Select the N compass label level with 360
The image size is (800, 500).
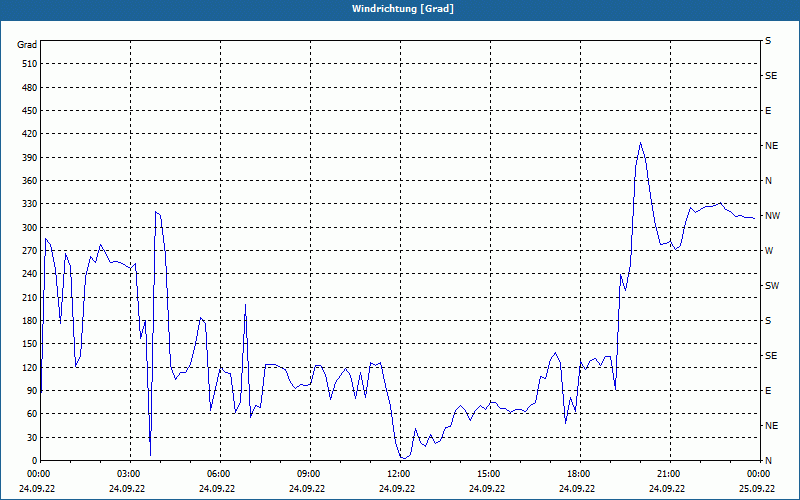pyautogui.click(x=769, y=181)
